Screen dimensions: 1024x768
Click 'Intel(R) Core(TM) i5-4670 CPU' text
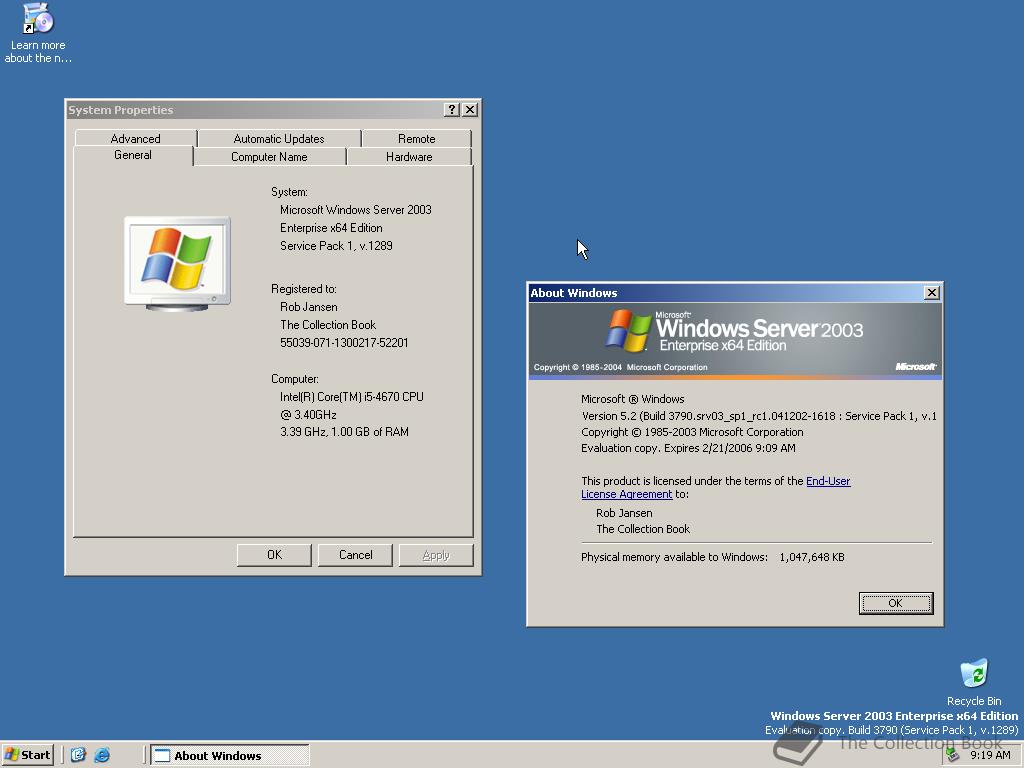point(351,397)
